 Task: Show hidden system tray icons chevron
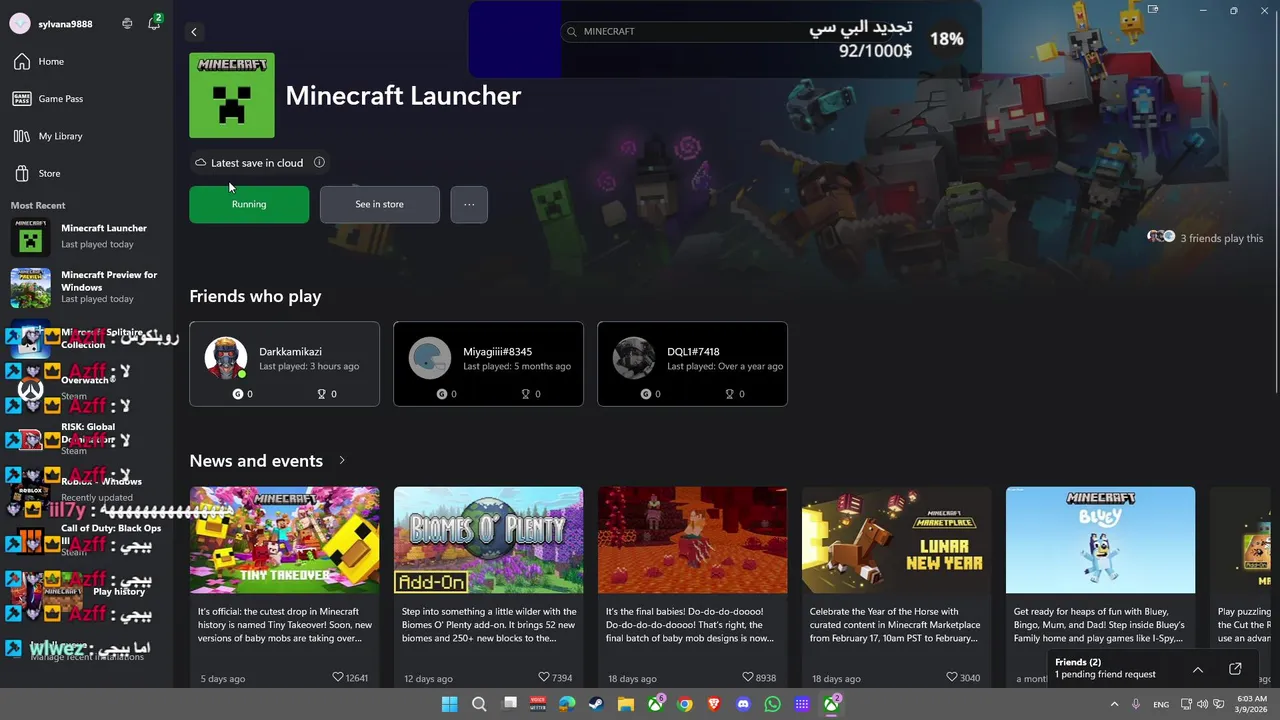click(1114, 704)
